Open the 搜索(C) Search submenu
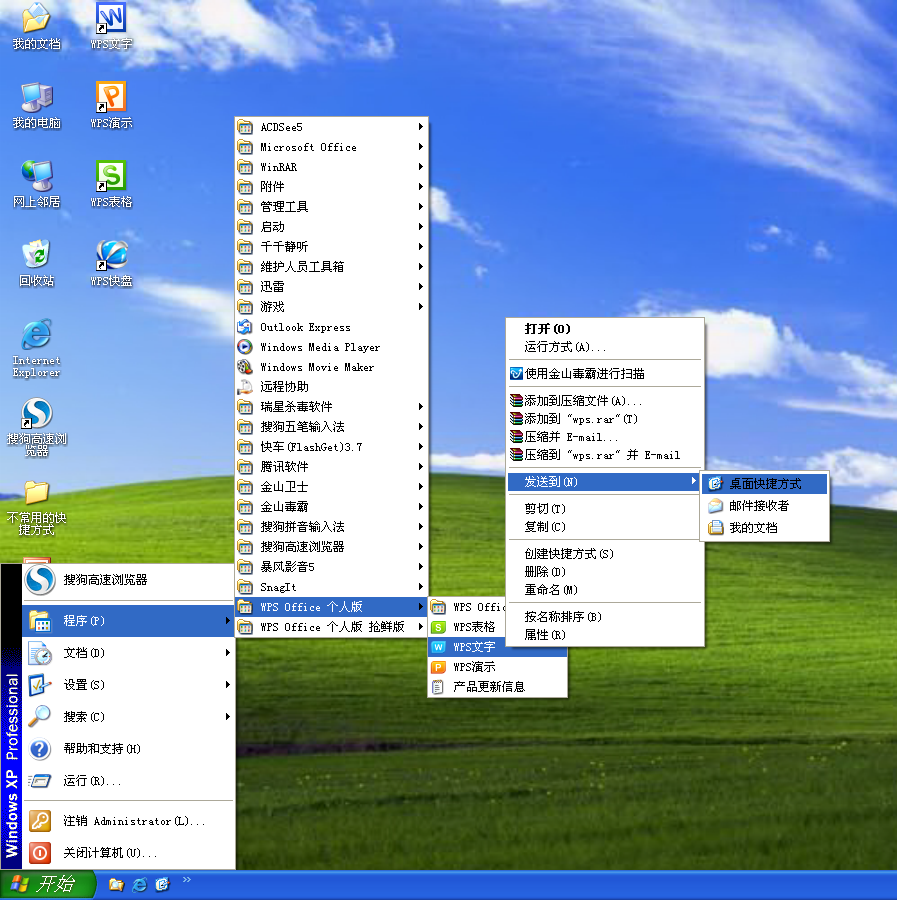The image size is (897, 900). coord(128,717)
